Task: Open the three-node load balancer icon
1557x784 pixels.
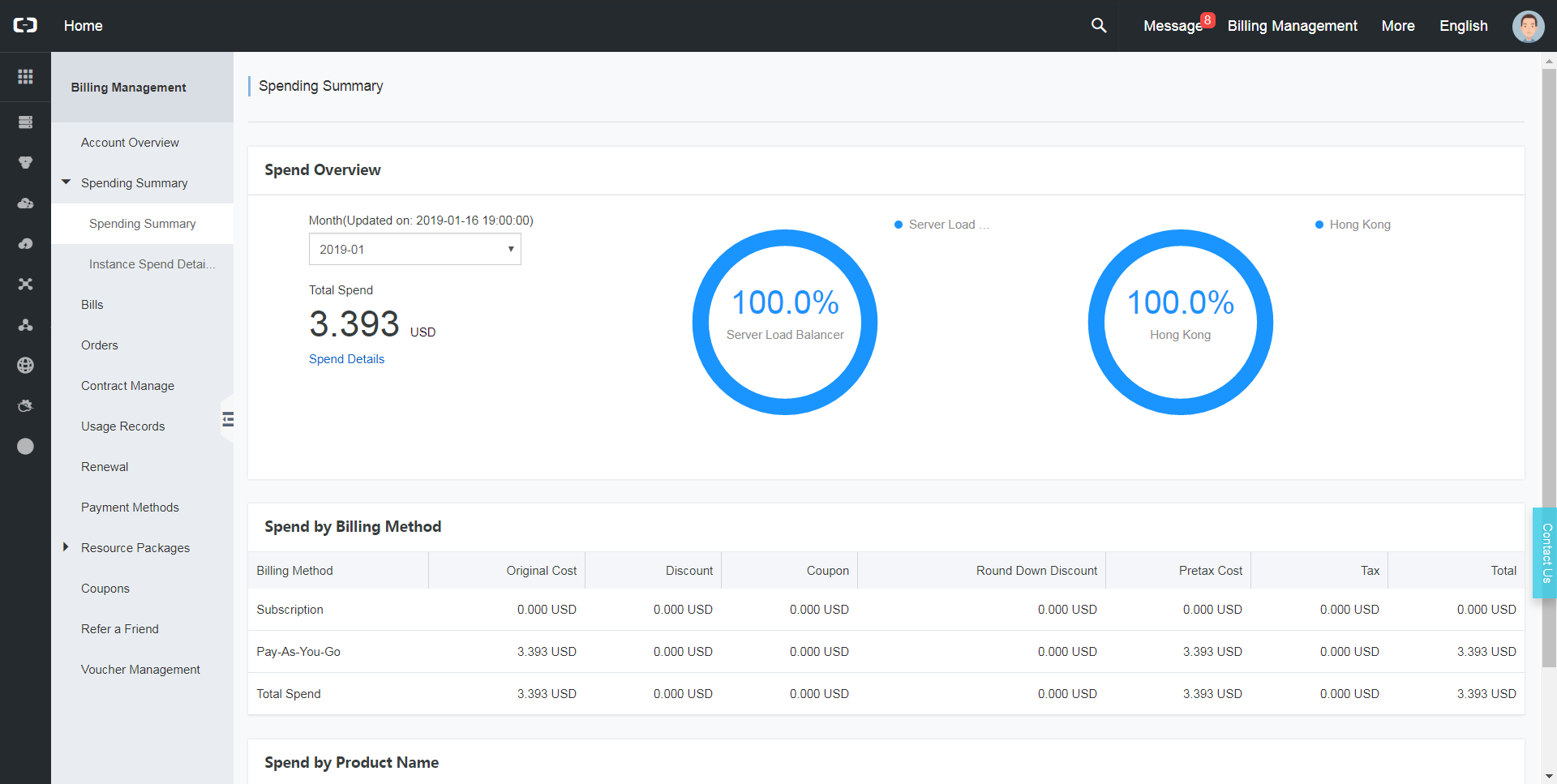Action: (25, 325)
